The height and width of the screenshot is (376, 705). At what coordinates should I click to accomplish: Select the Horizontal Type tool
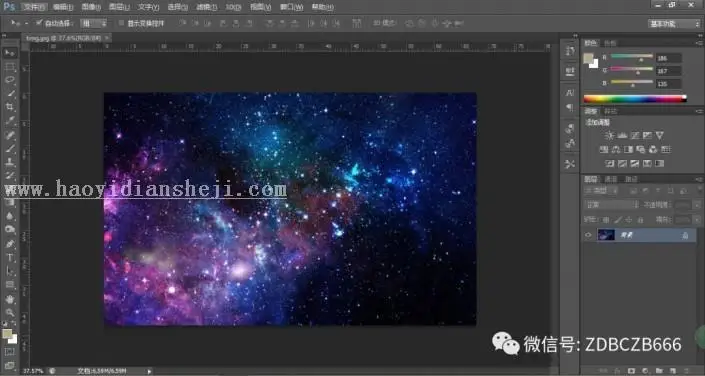coord(10,258)
